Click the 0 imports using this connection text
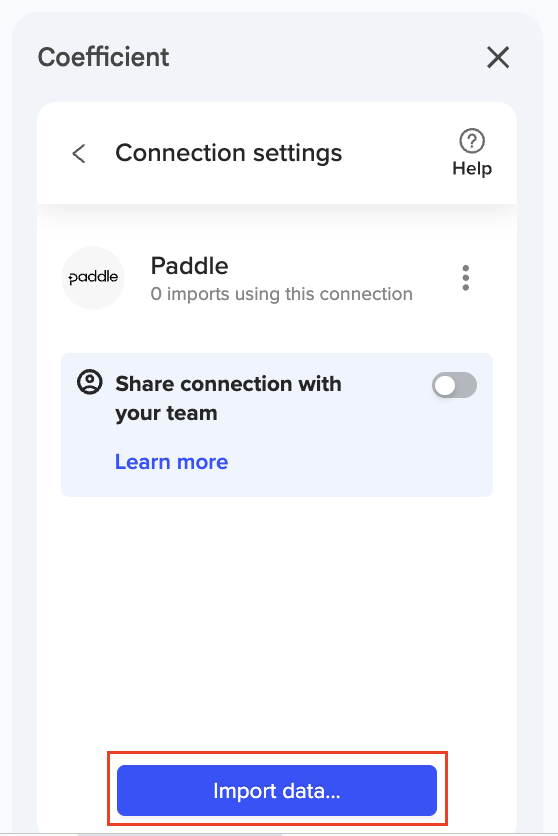558x836 pixels. click(x=281, y=294)
